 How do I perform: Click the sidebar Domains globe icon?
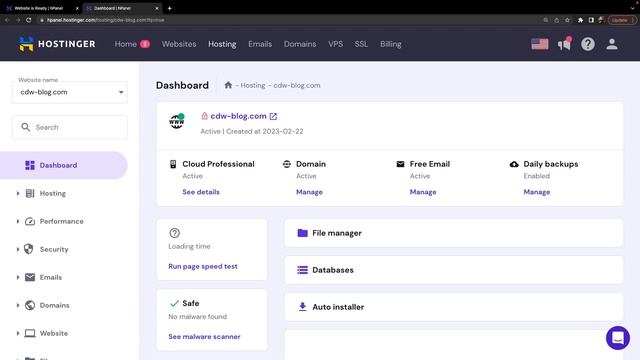(30, 305)
